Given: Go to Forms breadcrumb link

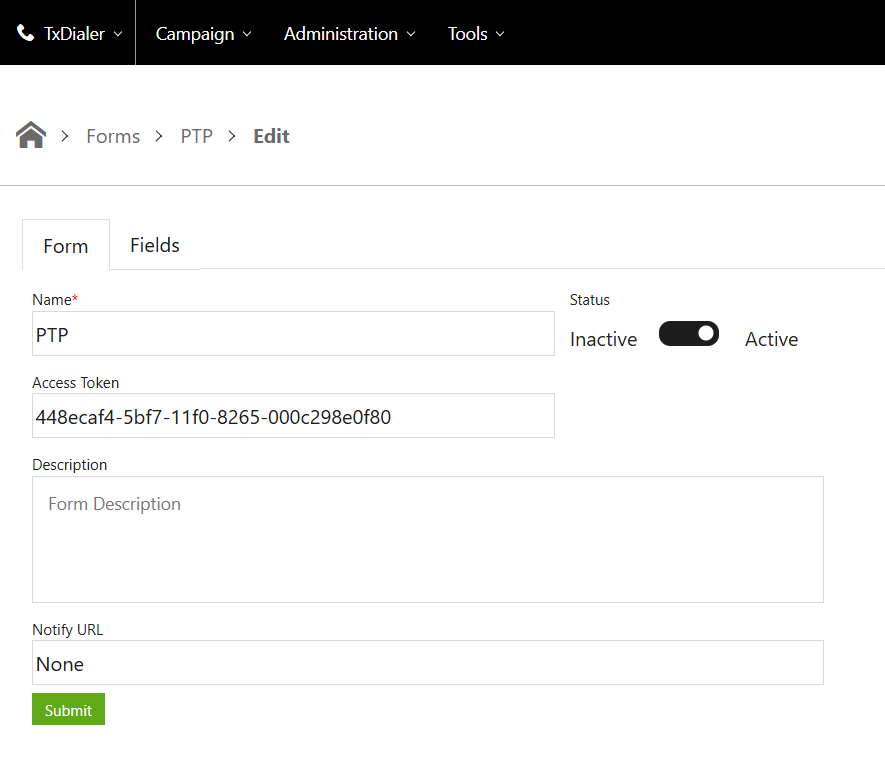Looking at the screenshot, I should pyautogui.click(x=113, y=136).
